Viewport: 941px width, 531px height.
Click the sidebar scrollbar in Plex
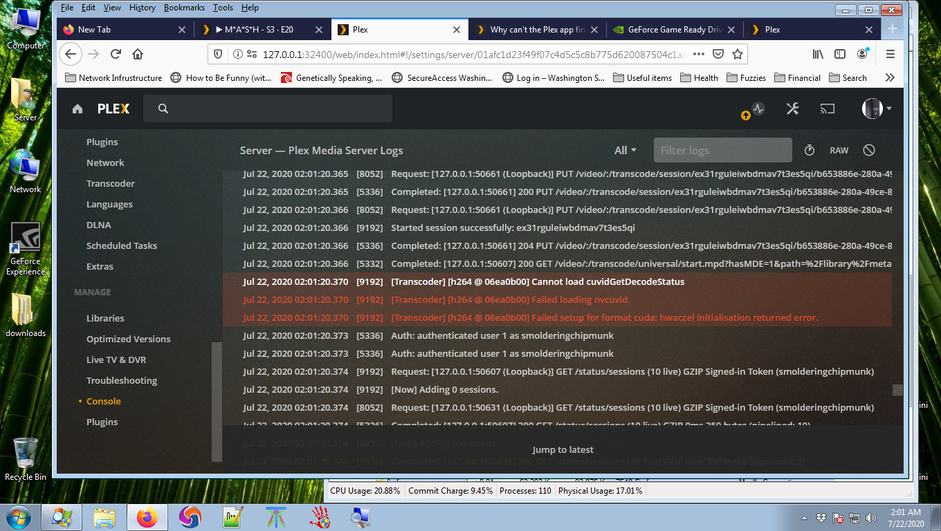coord(217,401)
